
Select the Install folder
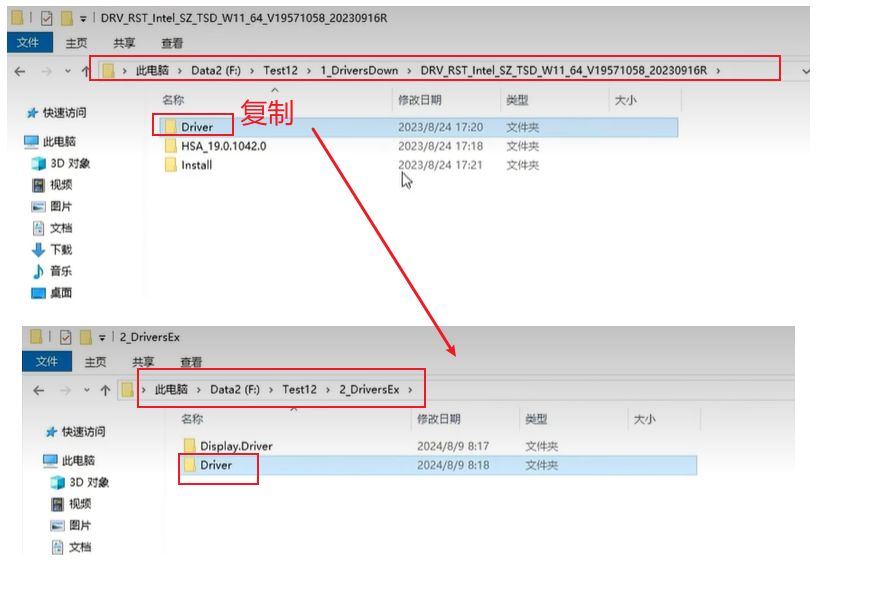coord(196,165)
